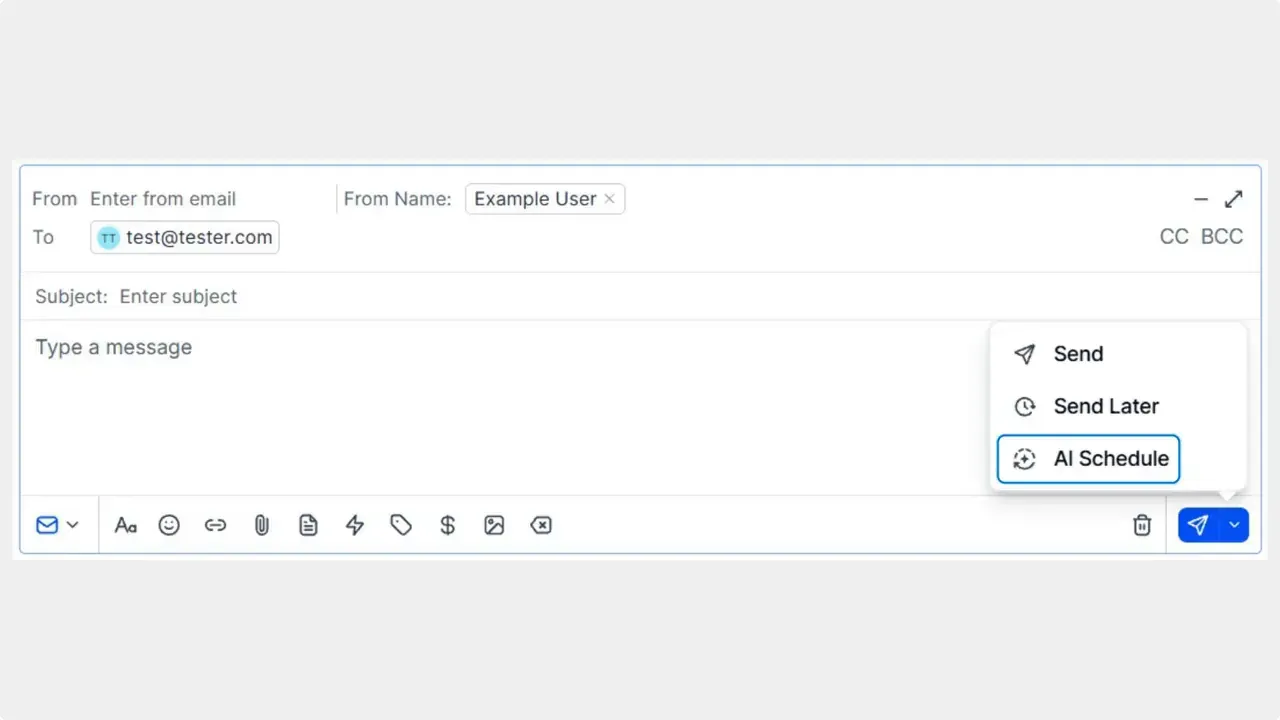Open text formatting with the Aa icon
Image resolution: width=1280 pixels, height=720 pixels.
[x=125, y=525]
